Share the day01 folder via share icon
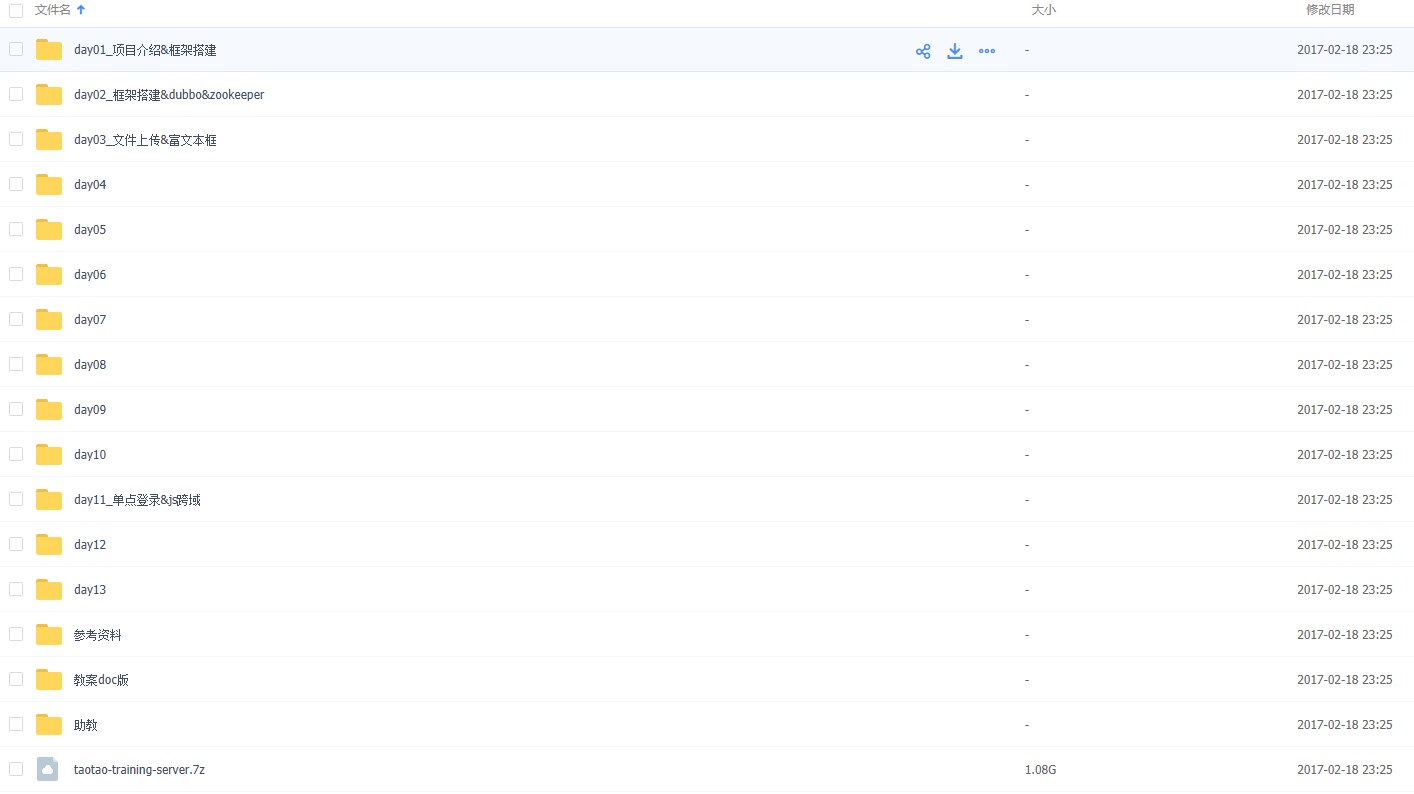Screen dimensions: 1414x794 (923, 51)
